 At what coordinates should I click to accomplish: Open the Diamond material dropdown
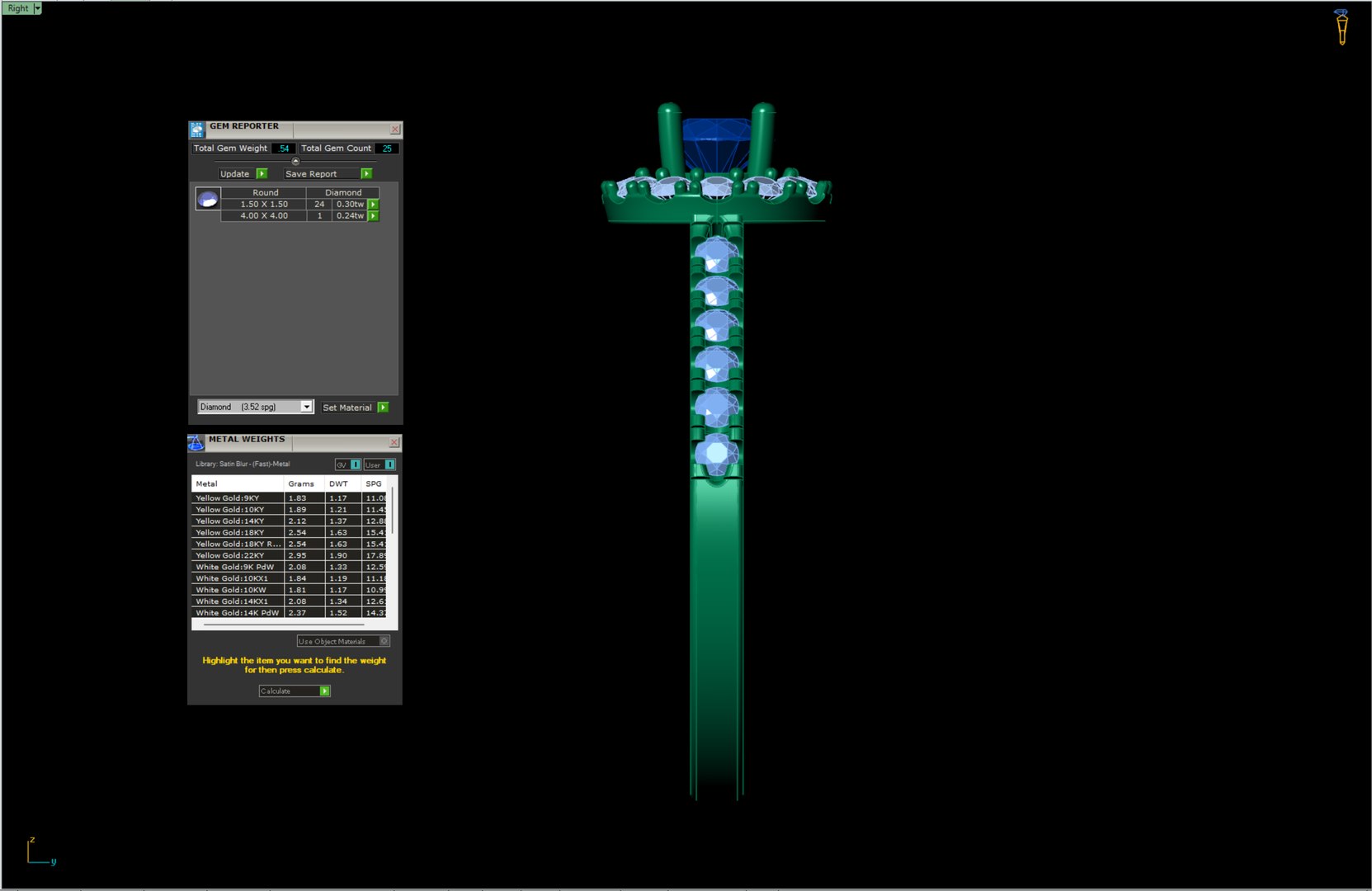pos(306,407)
